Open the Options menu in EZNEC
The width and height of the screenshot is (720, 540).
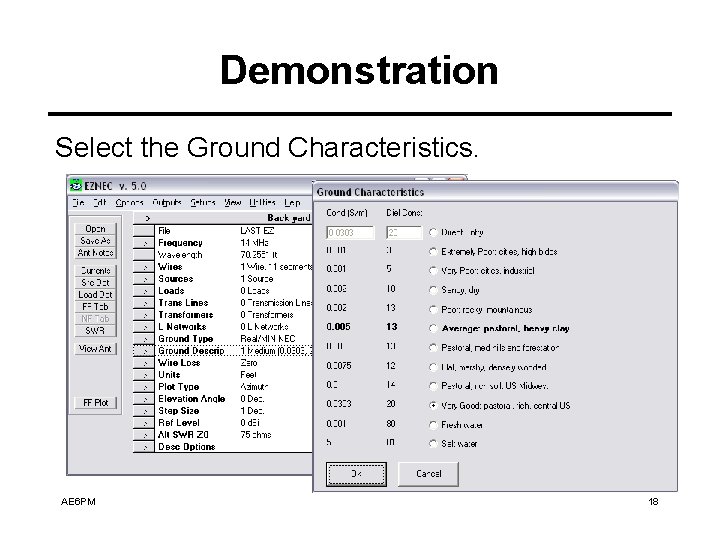pyautogui.click(x=129, y=202)
